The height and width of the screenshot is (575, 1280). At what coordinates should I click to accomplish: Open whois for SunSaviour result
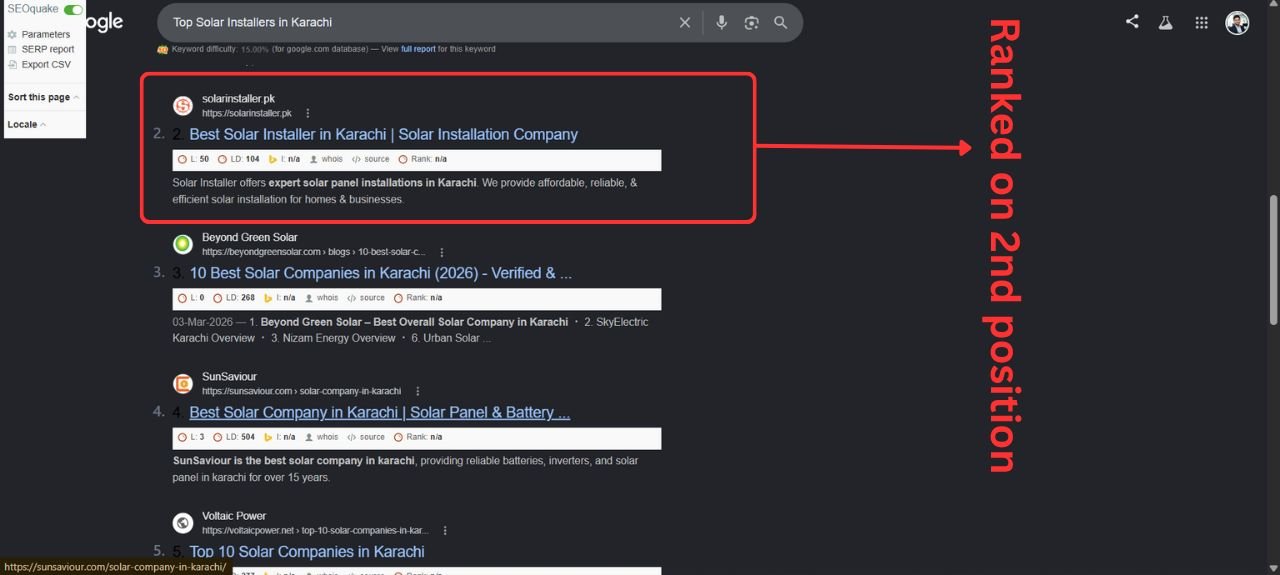321,437
